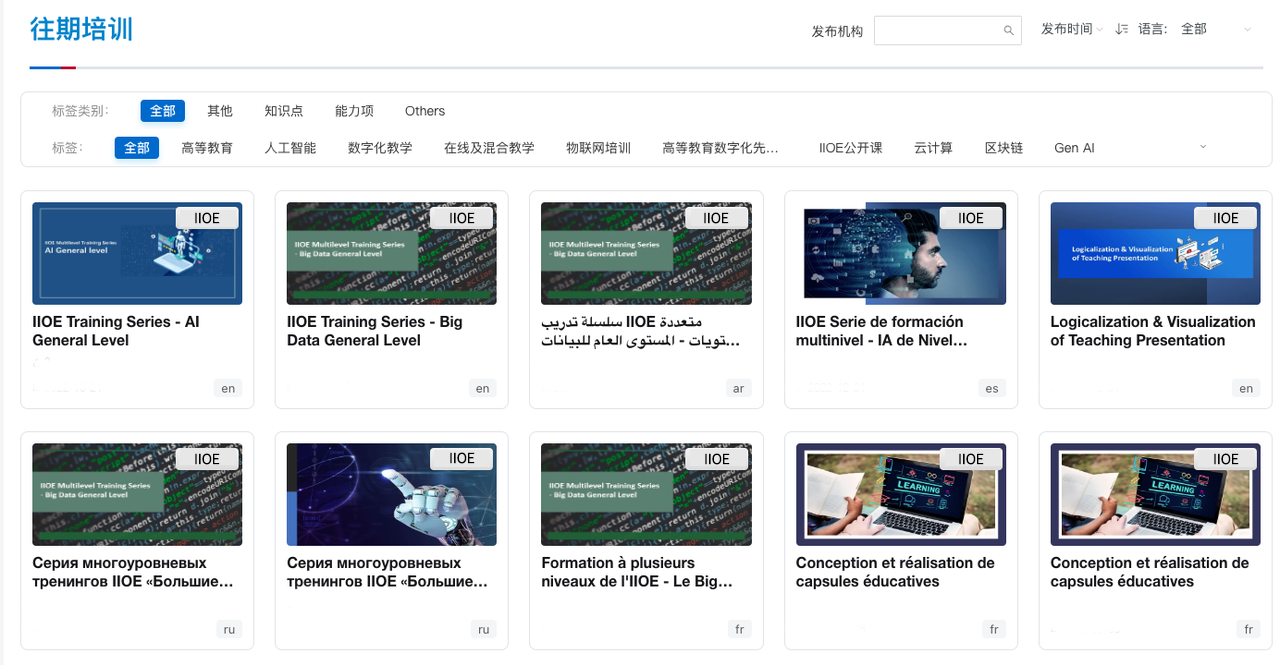Click the robot hand course thumbnail
This screenshot has height=665, width=1280.
[391, 494]
